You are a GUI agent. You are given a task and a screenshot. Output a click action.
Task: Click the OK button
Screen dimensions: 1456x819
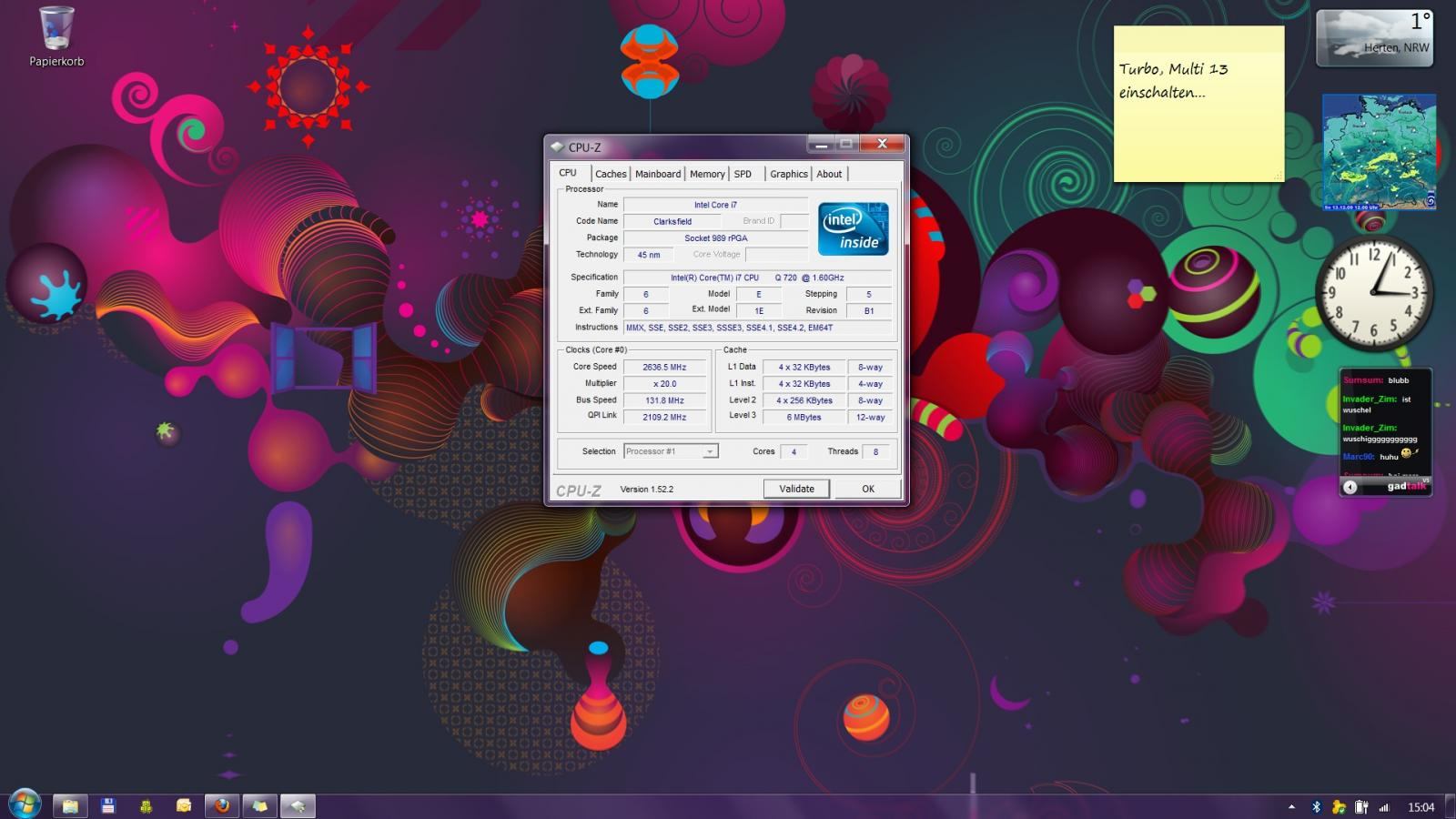868,489
